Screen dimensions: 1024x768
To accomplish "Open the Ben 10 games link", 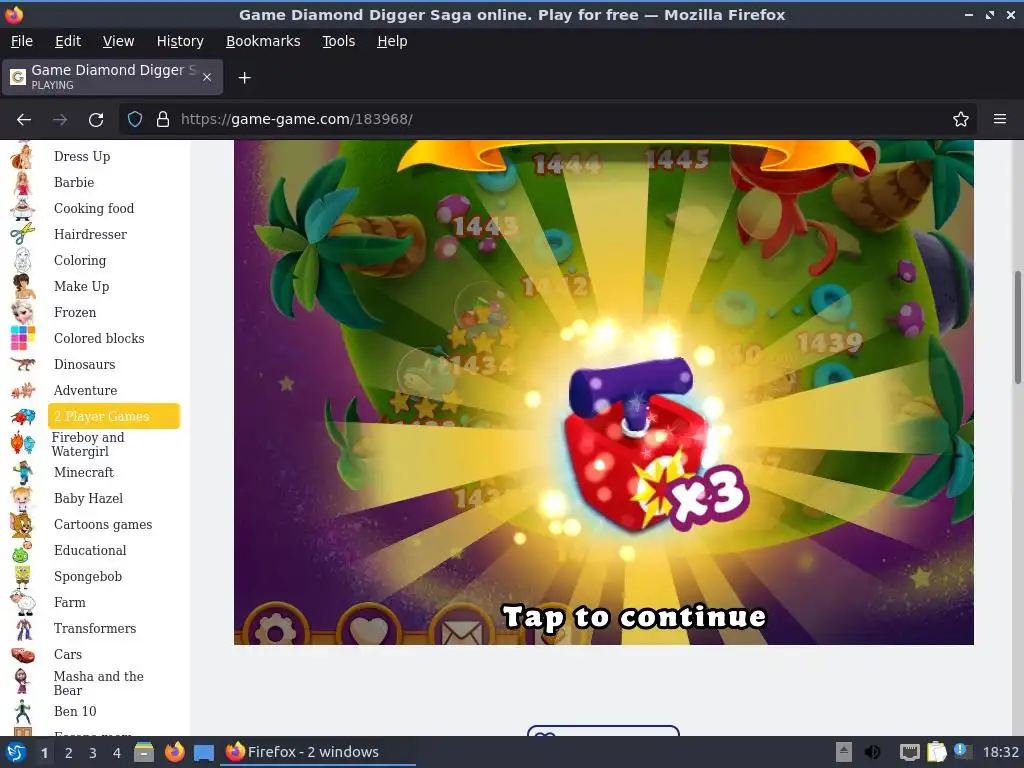I will tap(75, 711).
